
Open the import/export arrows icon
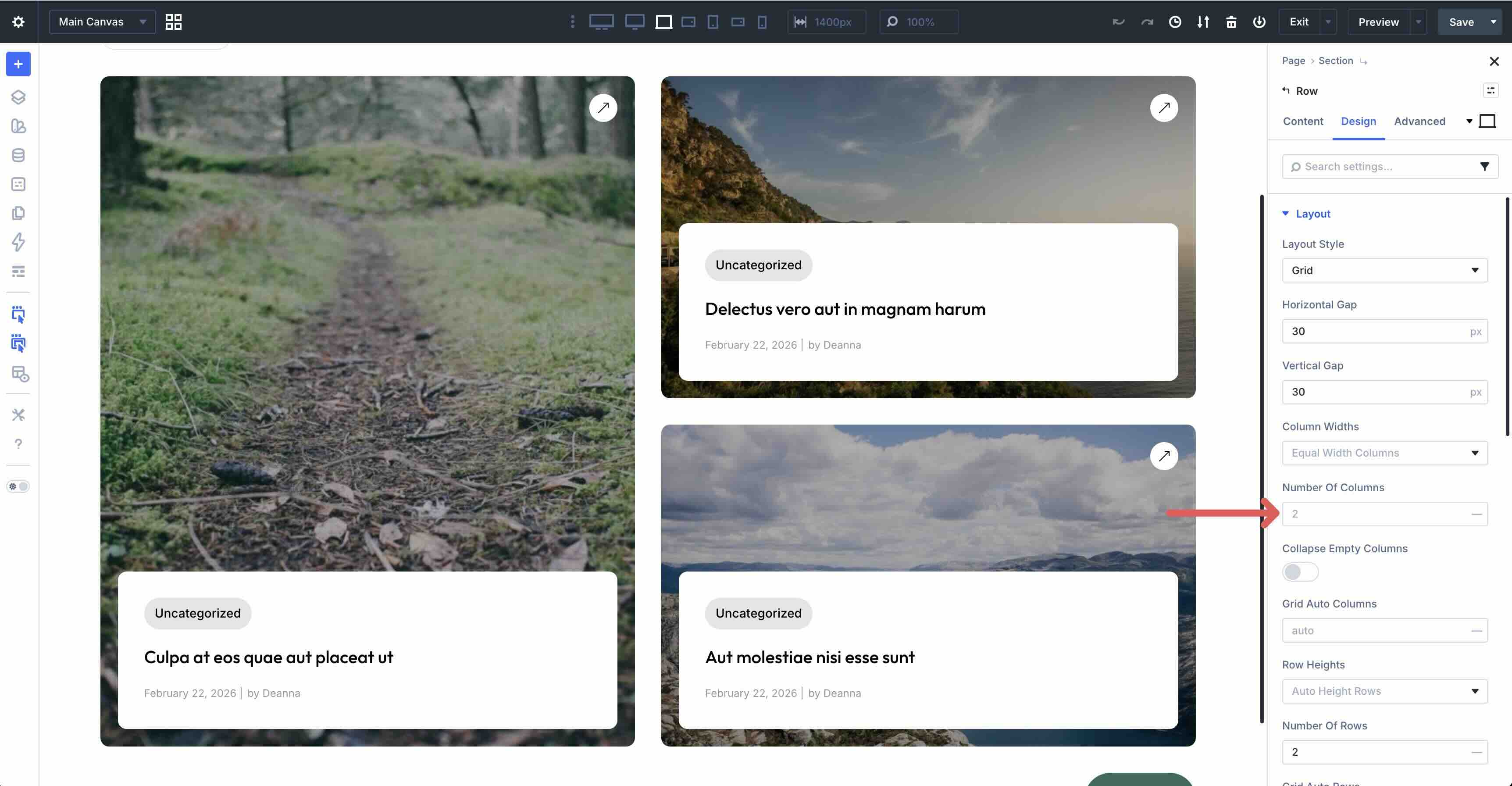(1203, 22)
